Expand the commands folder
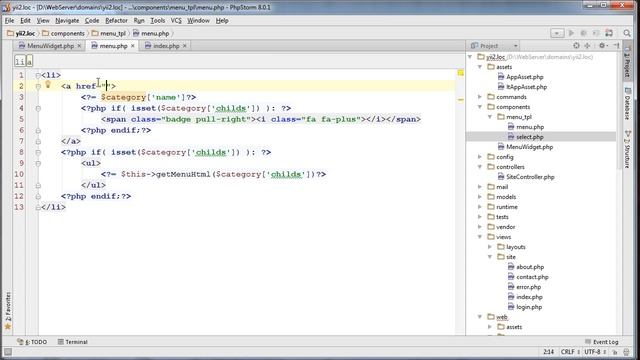This screenshot has height=360, width=640. click(x=480, y=97)
